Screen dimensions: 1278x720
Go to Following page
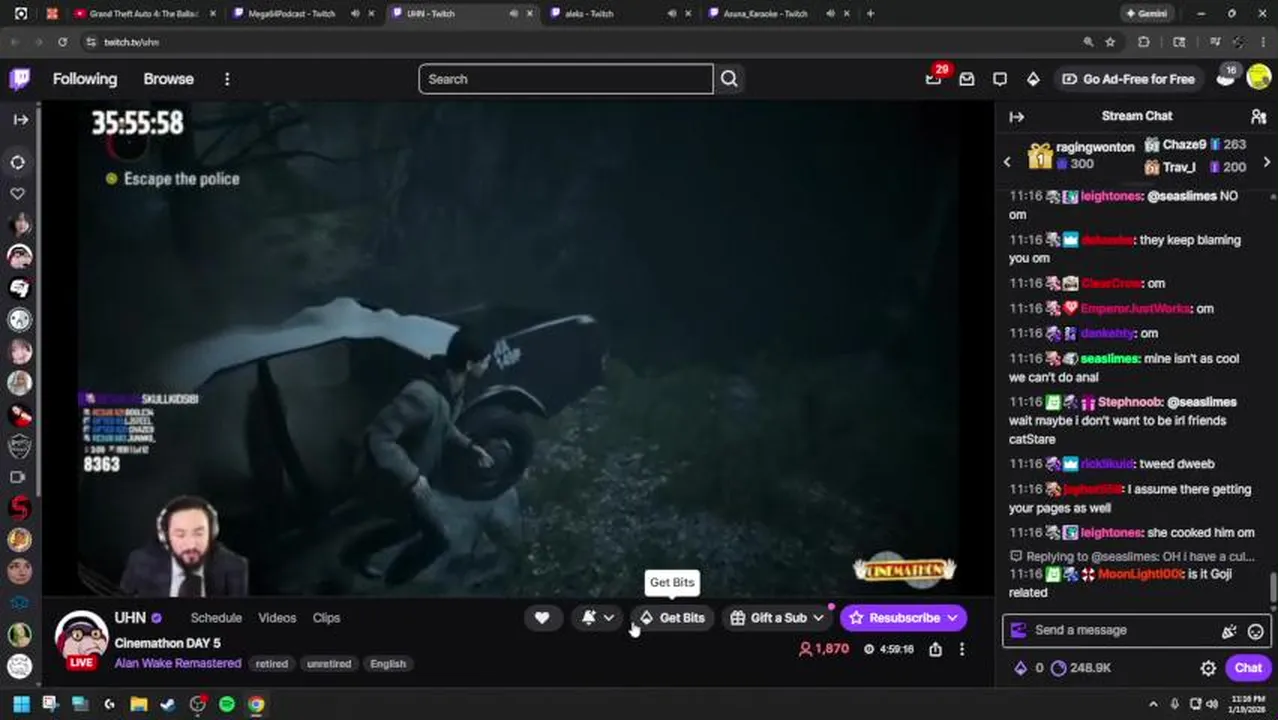pyautogui.click(x=85, y=79)
